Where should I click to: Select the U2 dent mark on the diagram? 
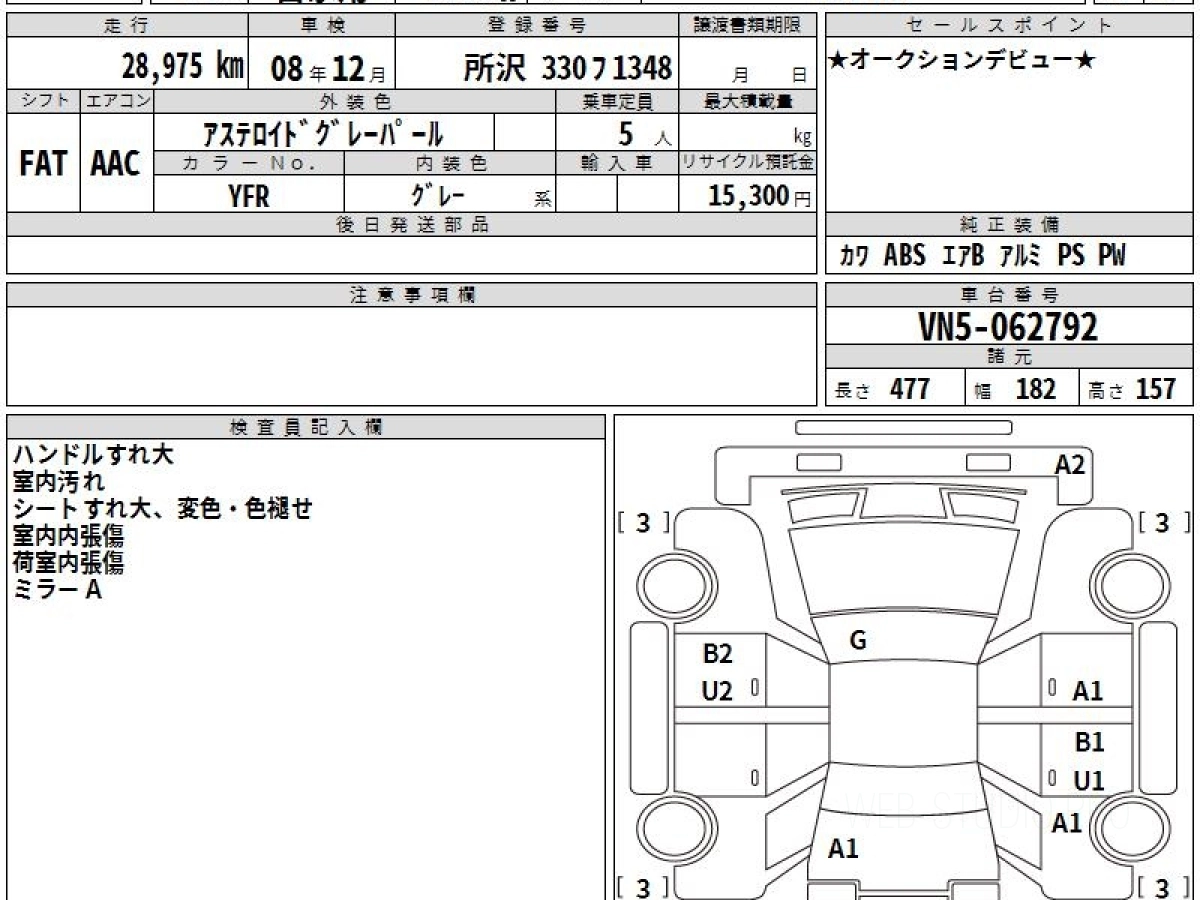[x=717, y=690]
